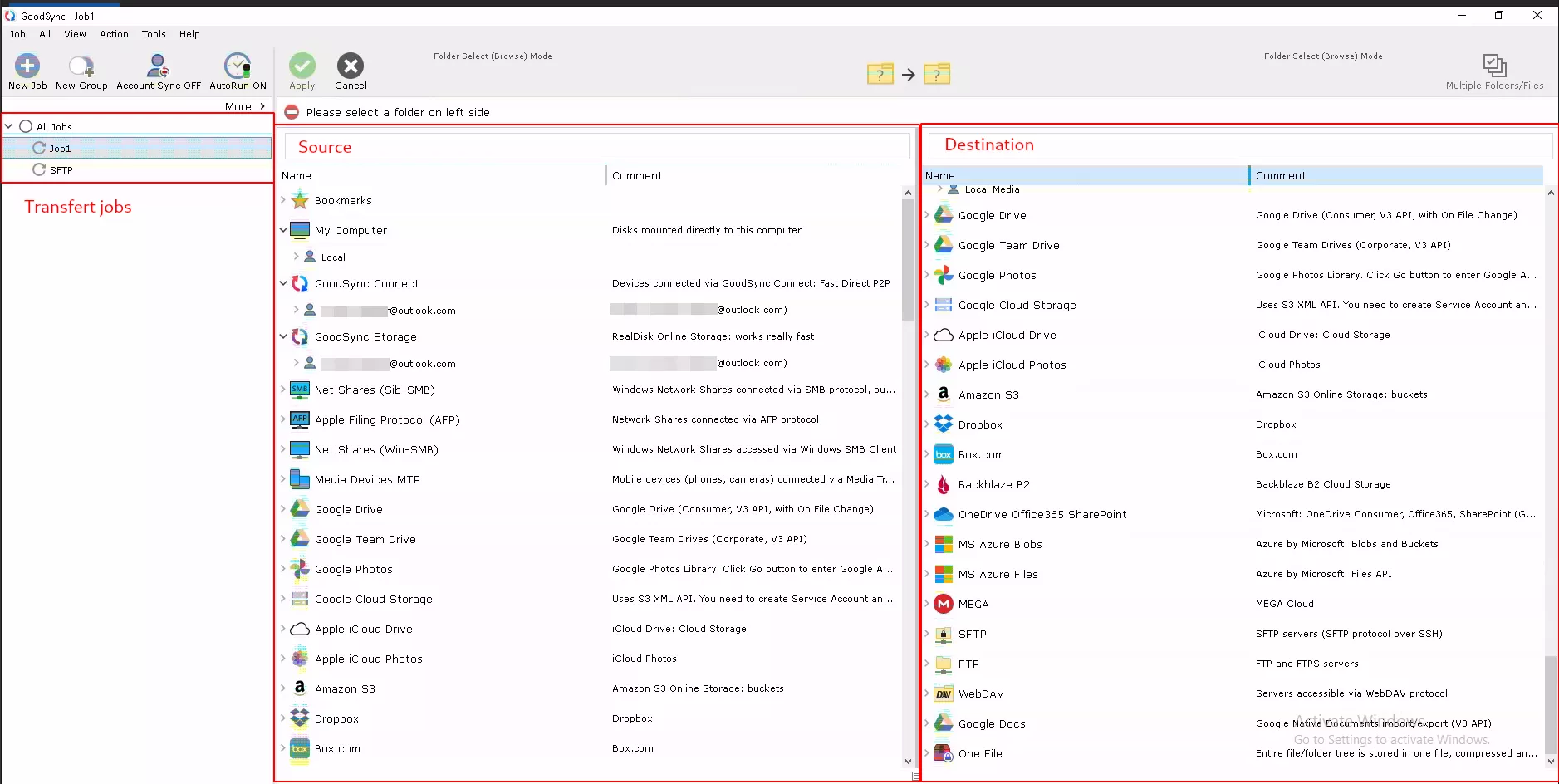Click MS Azure Blobs icon

click(x=944, y=544)
